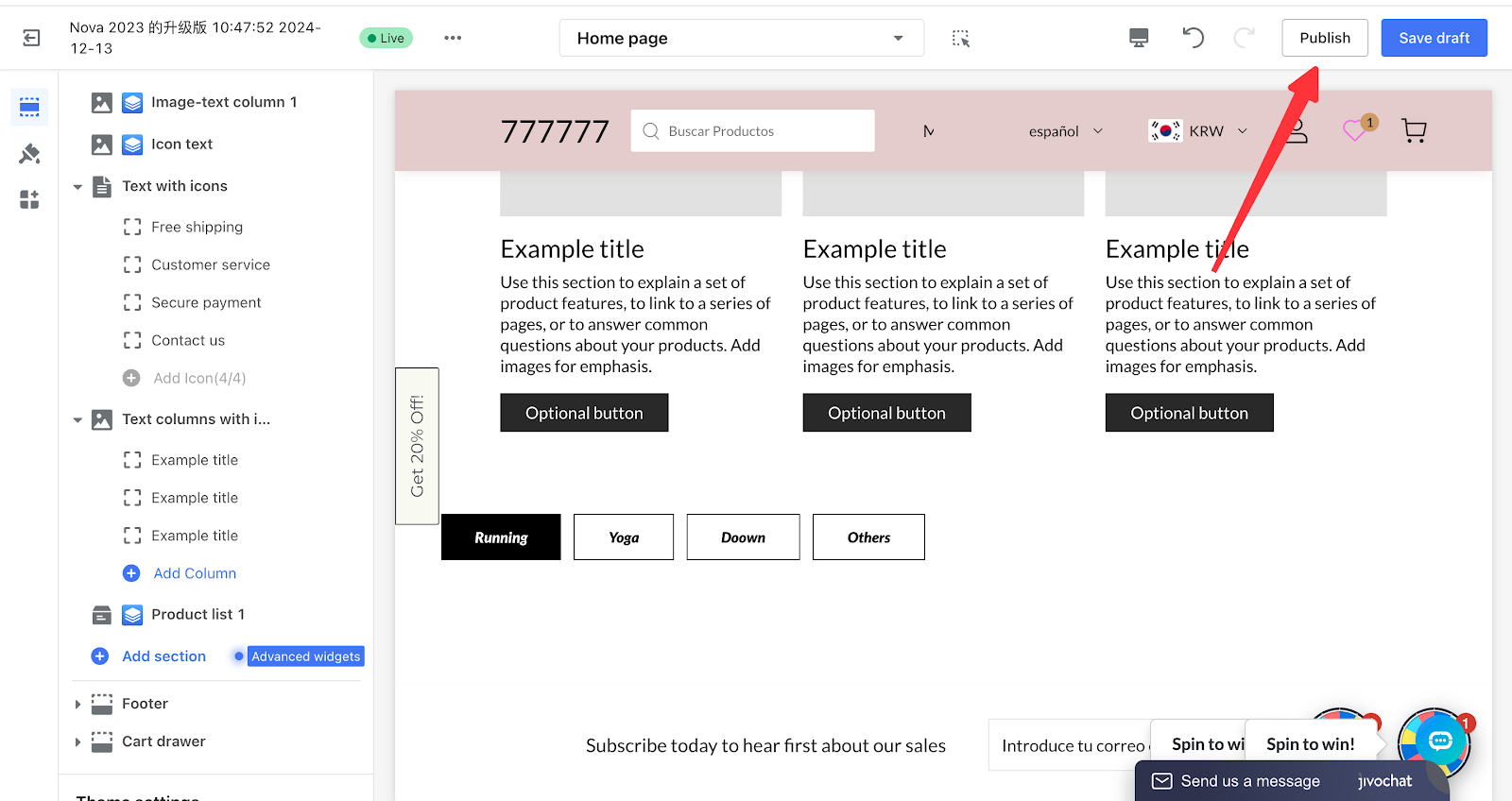Expand the Cart drawer section

[x=77, y=742]
